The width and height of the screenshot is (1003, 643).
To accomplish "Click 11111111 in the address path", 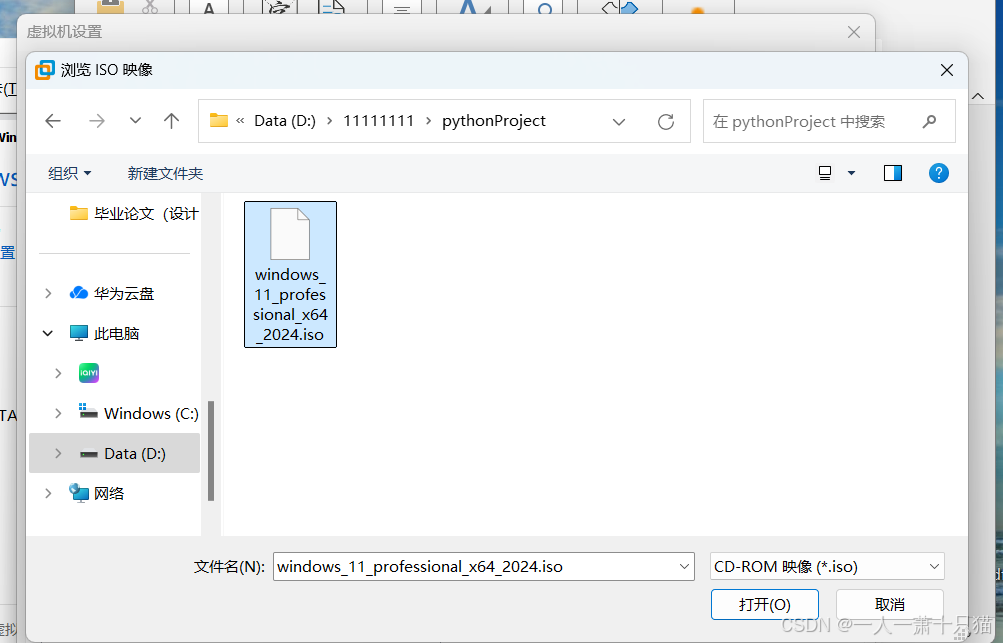I will [379, 121].
